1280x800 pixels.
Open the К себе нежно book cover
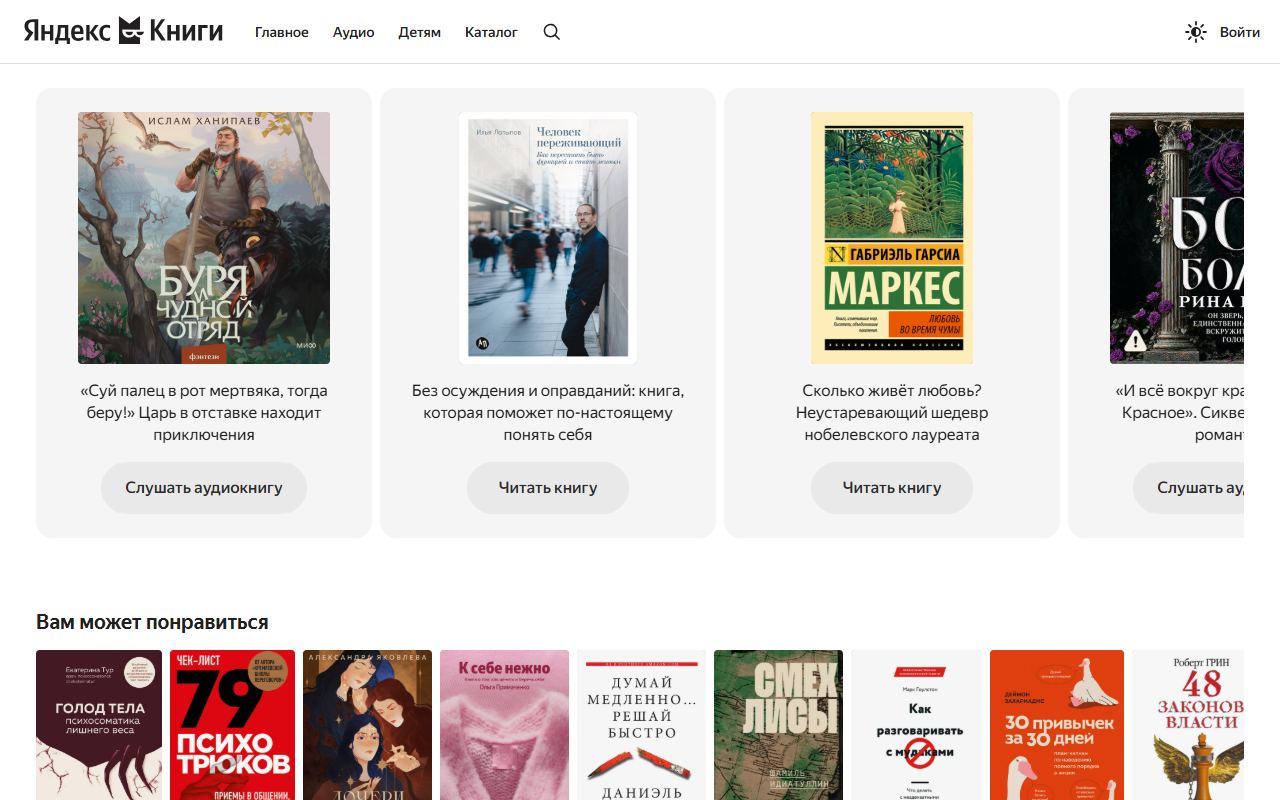pos(505,725)
